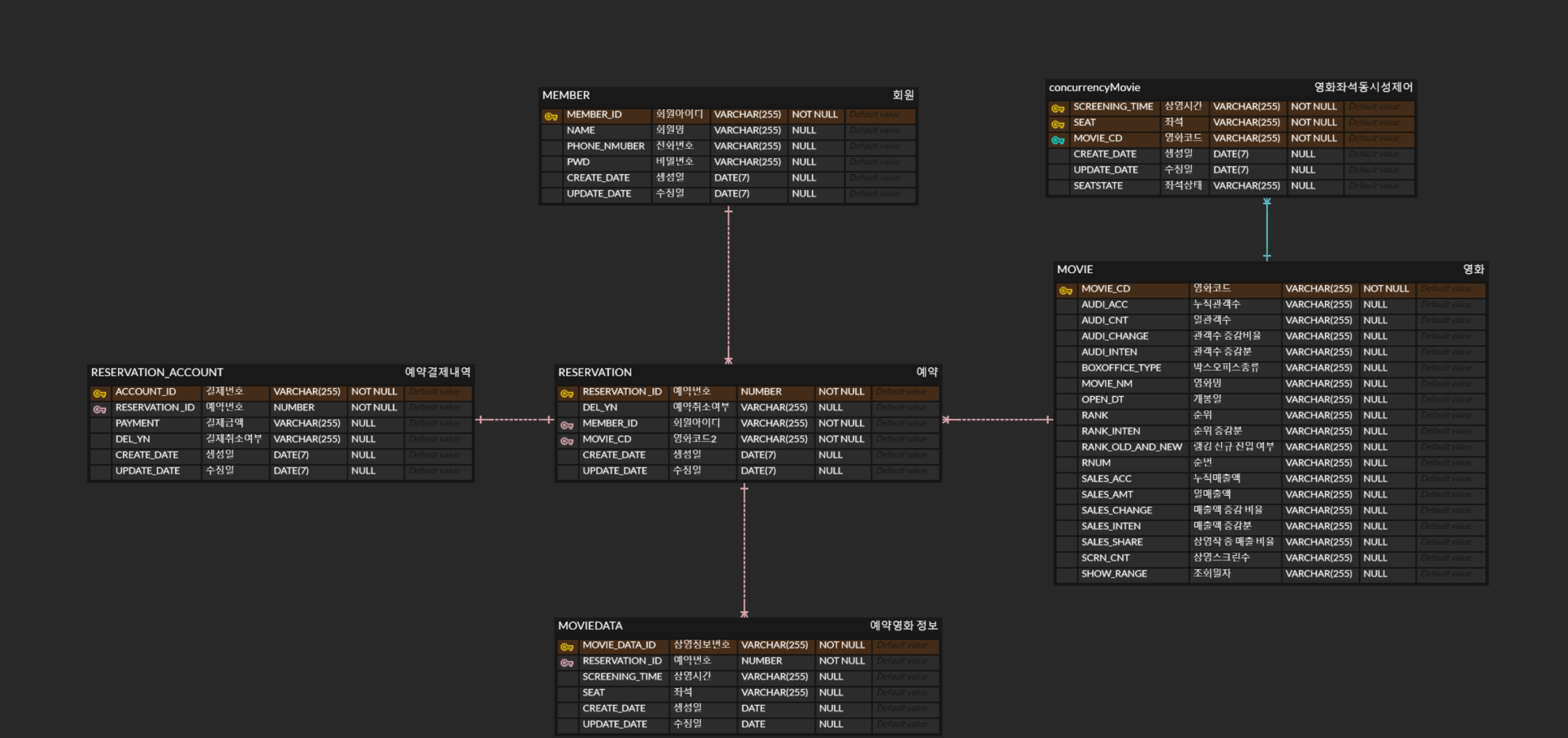1568x738 pixels.
Task: Click the foreign key icon beside MEMBER_ID in RESERVATION
Action: point(567,423)
